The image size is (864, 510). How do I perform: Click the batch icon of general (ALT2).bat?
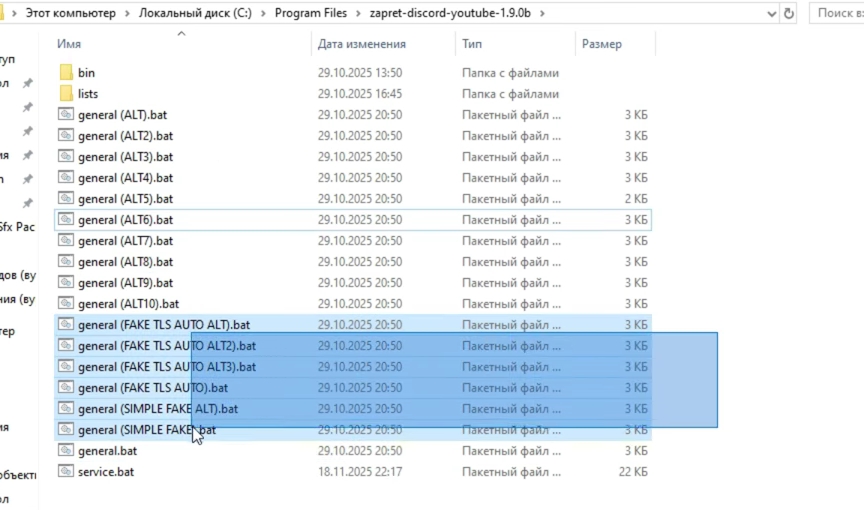coord(66,135)
